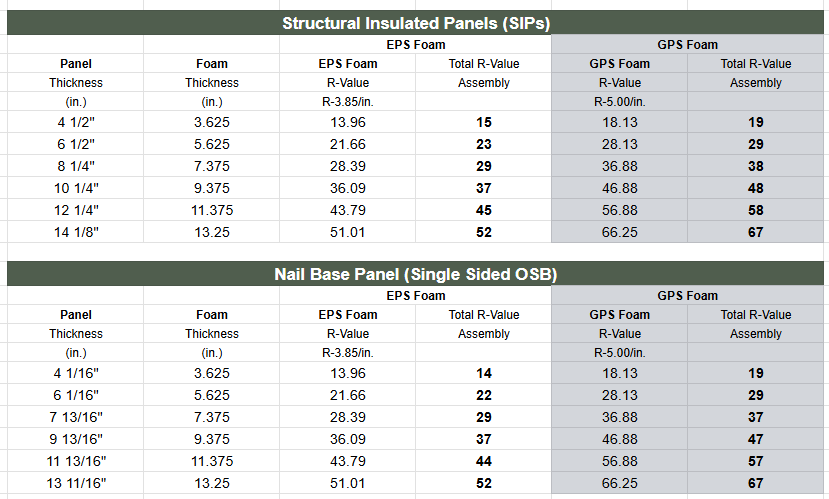Click the GPS total R-value cell showing 47
The width and height of the screenshot is (829, 499).
pyautogui.click(x=756, y=439)
